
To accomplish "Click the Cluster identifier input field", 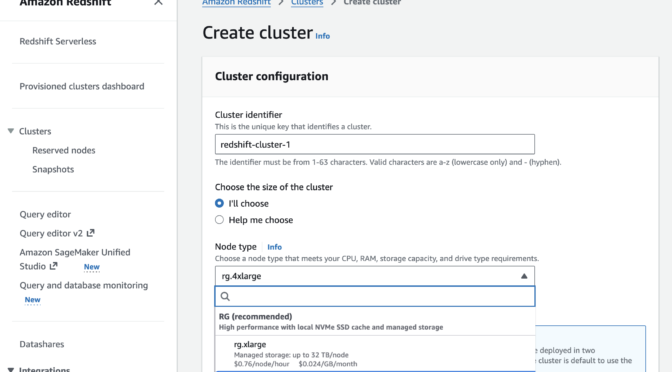I will (375, 144).
